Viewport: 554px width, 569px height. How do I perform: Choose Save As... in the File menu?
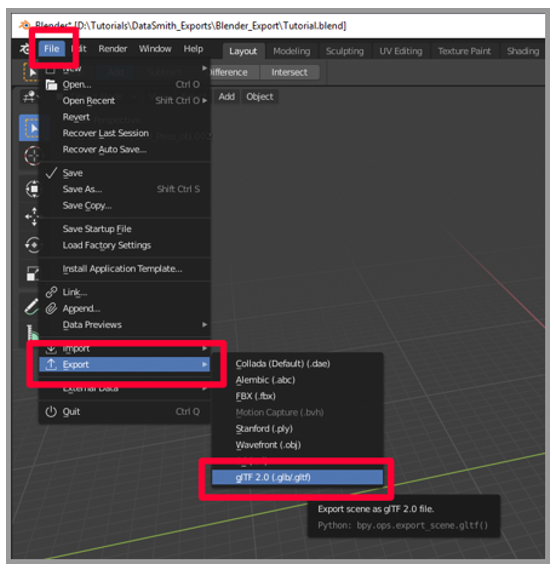pyautogui.click(x=124, y=189)
